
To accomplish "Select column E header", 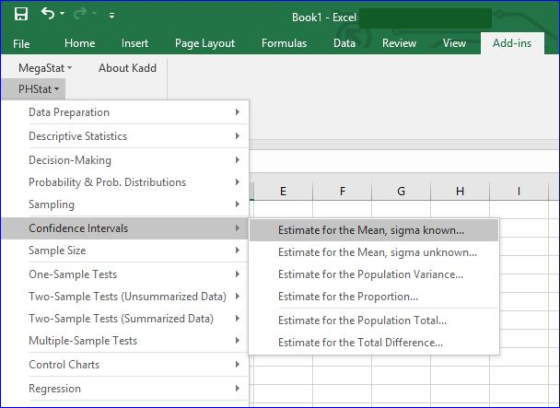I will pyautogui.click(x=283, y=191).
